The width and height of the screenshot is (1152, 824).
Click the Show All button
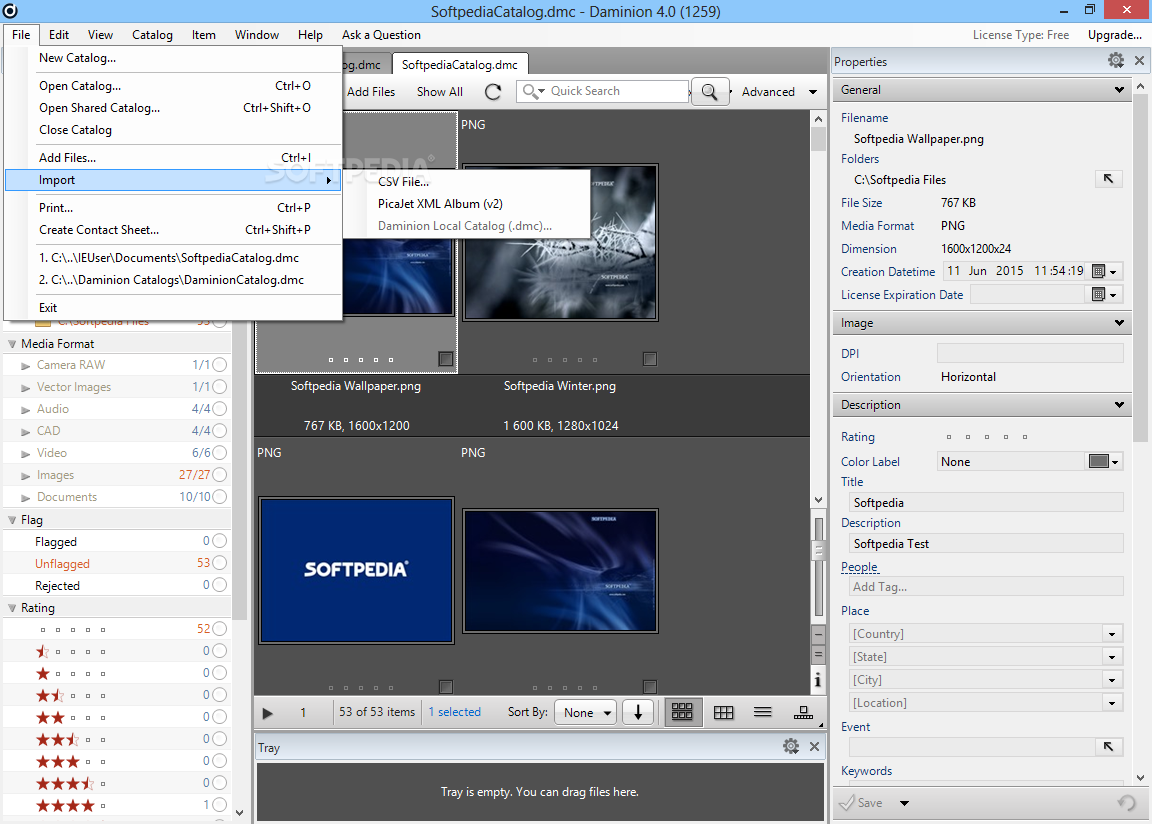click(439, 92)
